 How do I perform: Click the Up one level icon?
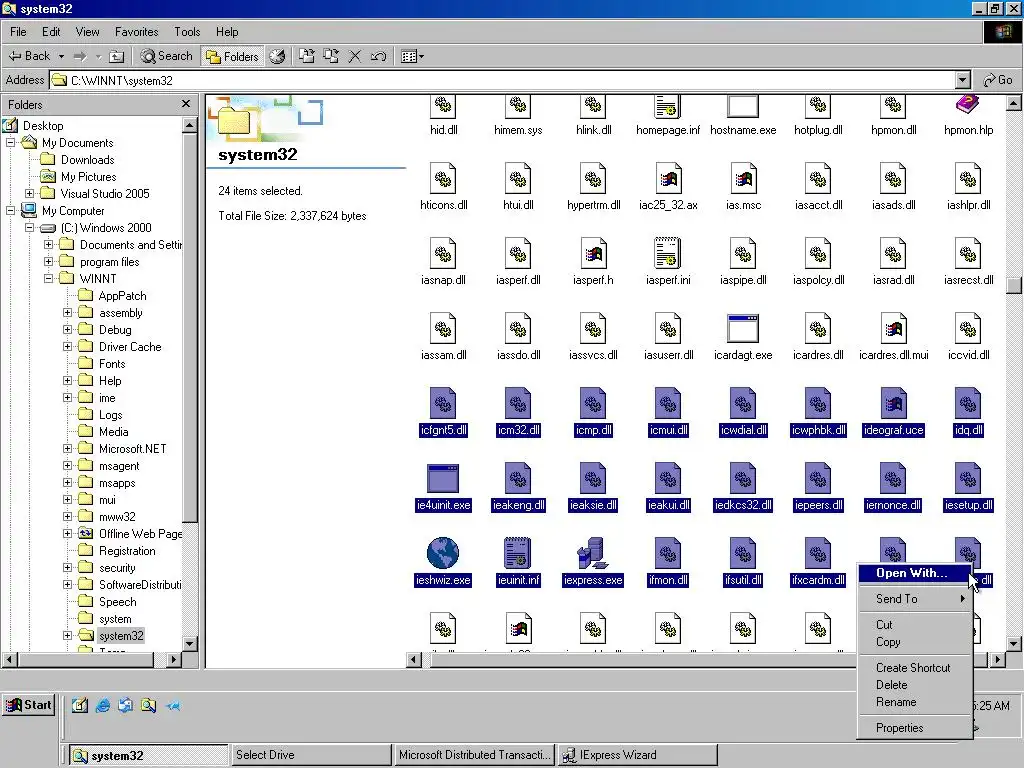pyautogui.click(x=116, y=56)
